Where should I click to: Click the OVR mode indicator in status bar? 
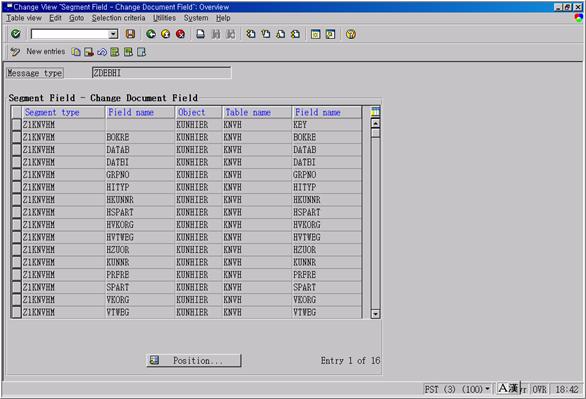coord(539,389)
